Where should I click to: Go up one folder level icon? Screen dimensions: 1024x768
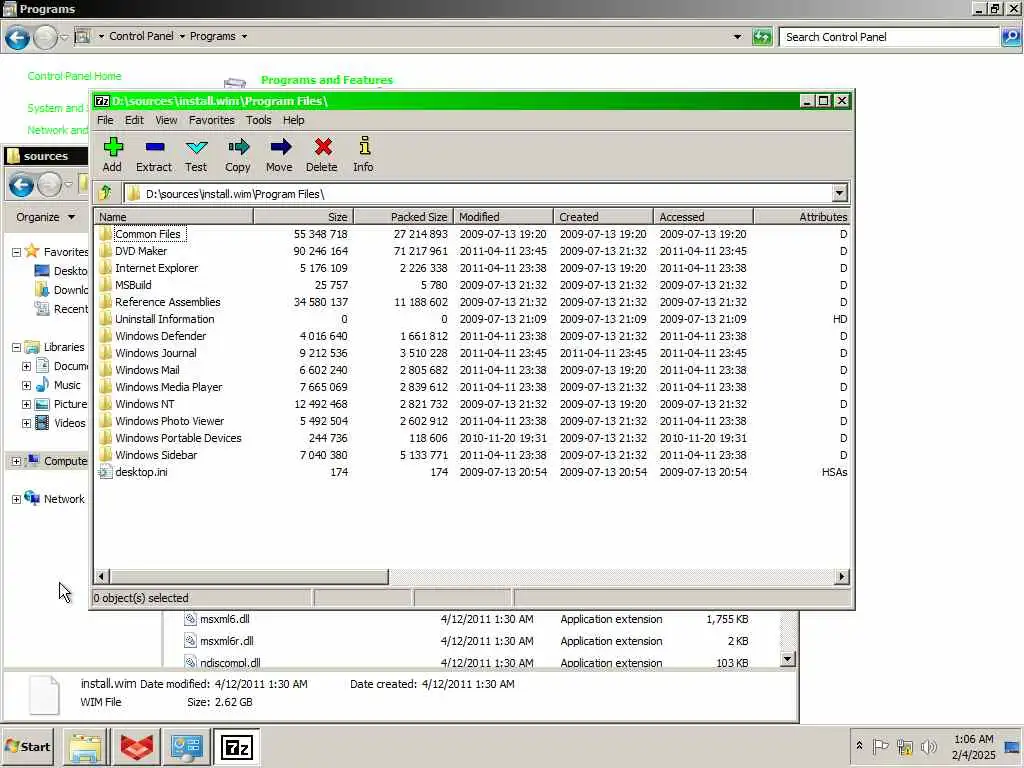pos(105,193)
